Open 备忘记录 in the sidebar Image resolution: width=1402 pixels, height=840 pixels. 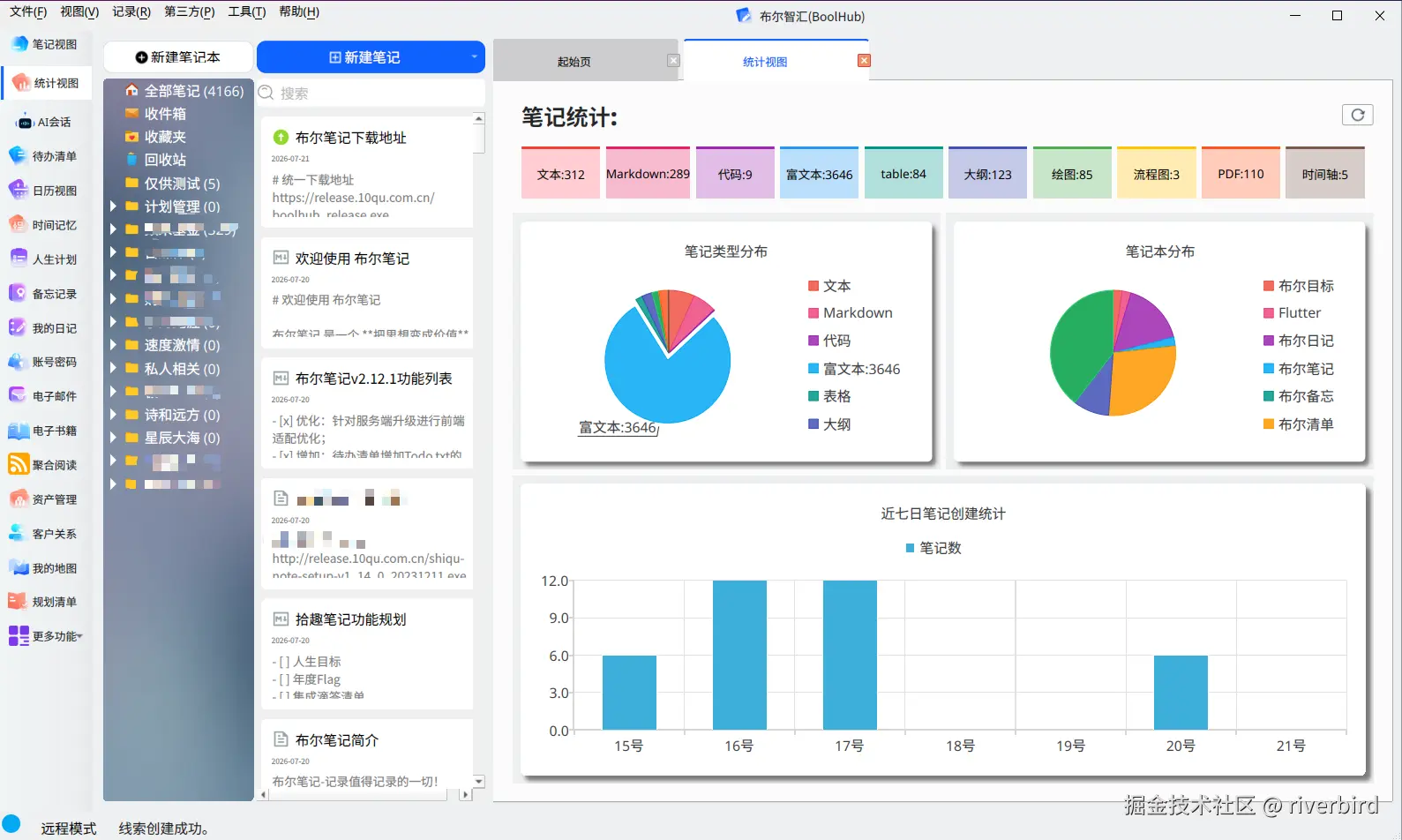[x=44, y=294]
